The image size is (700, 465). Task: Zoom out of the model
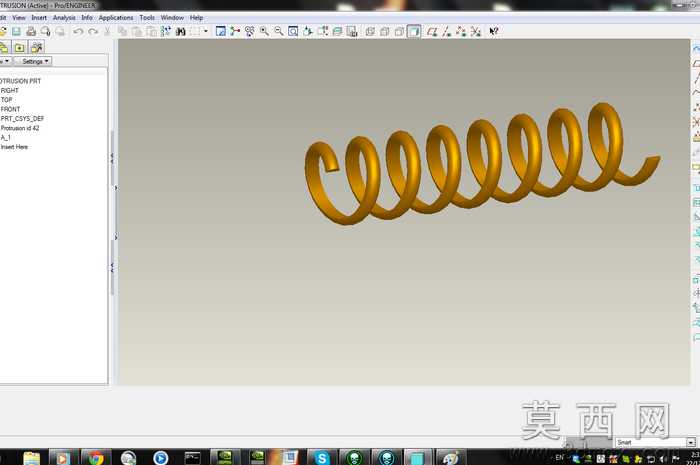tap(279, 31)
